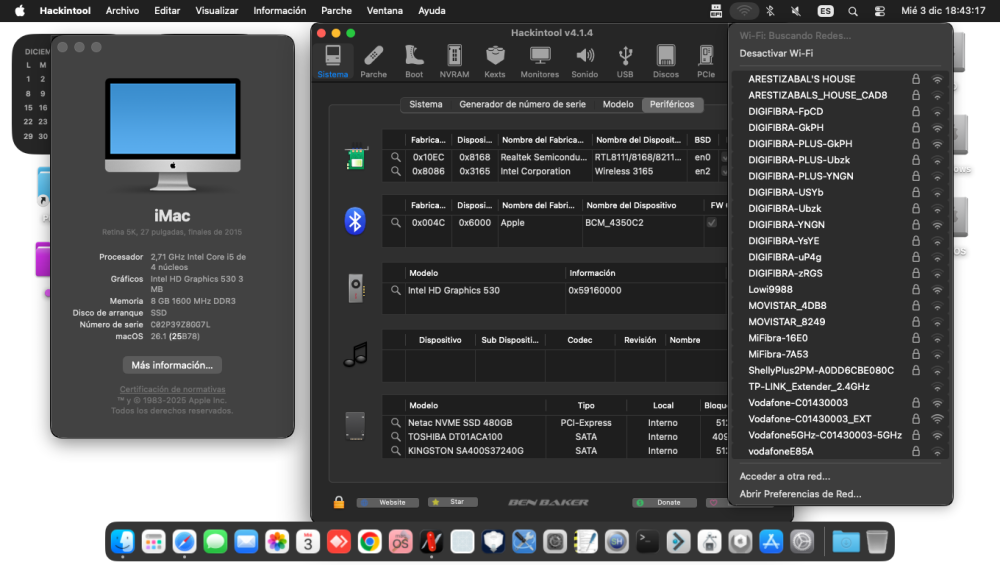Connect to Lowi9988 network

[x=841, y=290]
